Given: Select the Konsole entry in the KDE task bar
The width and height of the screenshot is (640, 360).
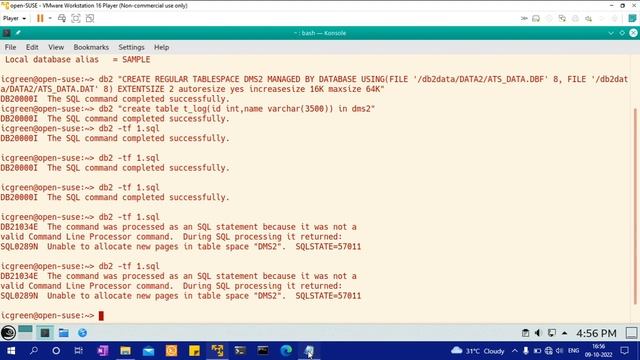Looking at the screenshot, I should coord(45,333).
